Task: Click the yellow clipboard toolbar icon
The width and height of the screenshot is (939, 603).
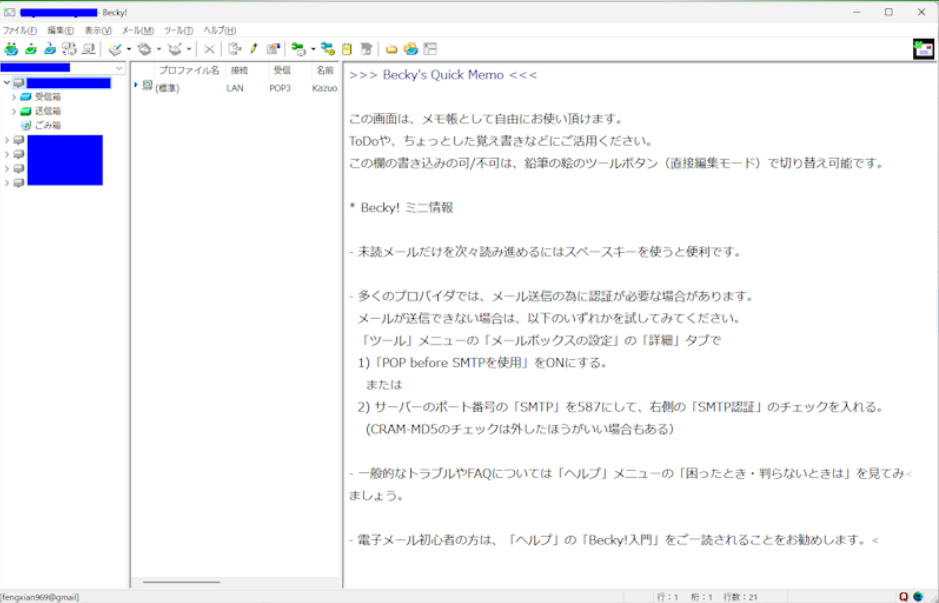Action: [x=347, y=49]
